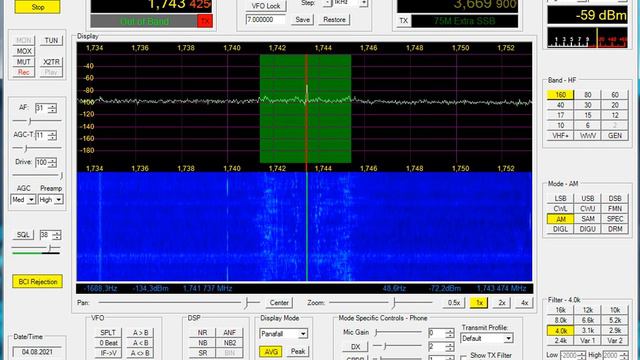Toggle the X2TR button

[x=51, y=62]
